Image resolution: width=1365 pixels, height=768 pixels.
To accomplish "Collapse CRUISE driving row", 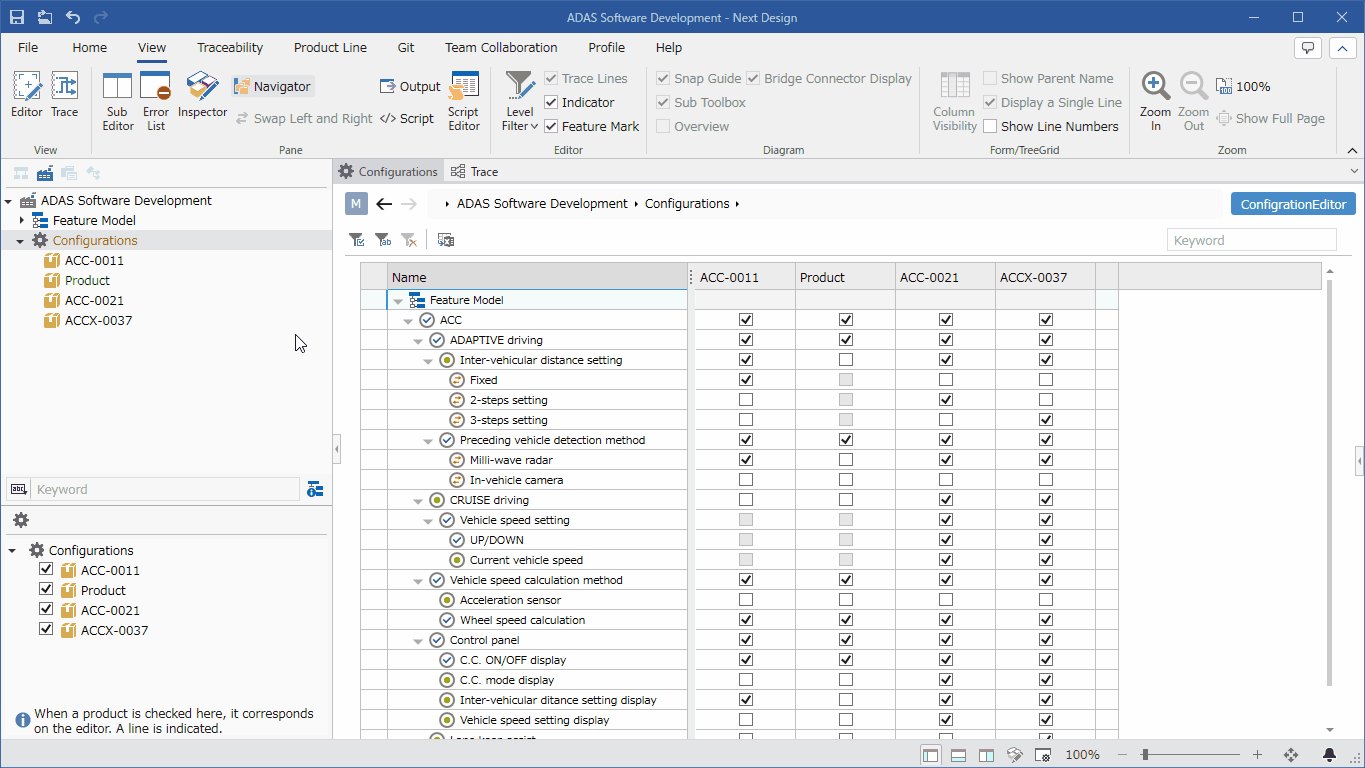I will point(418,501).
